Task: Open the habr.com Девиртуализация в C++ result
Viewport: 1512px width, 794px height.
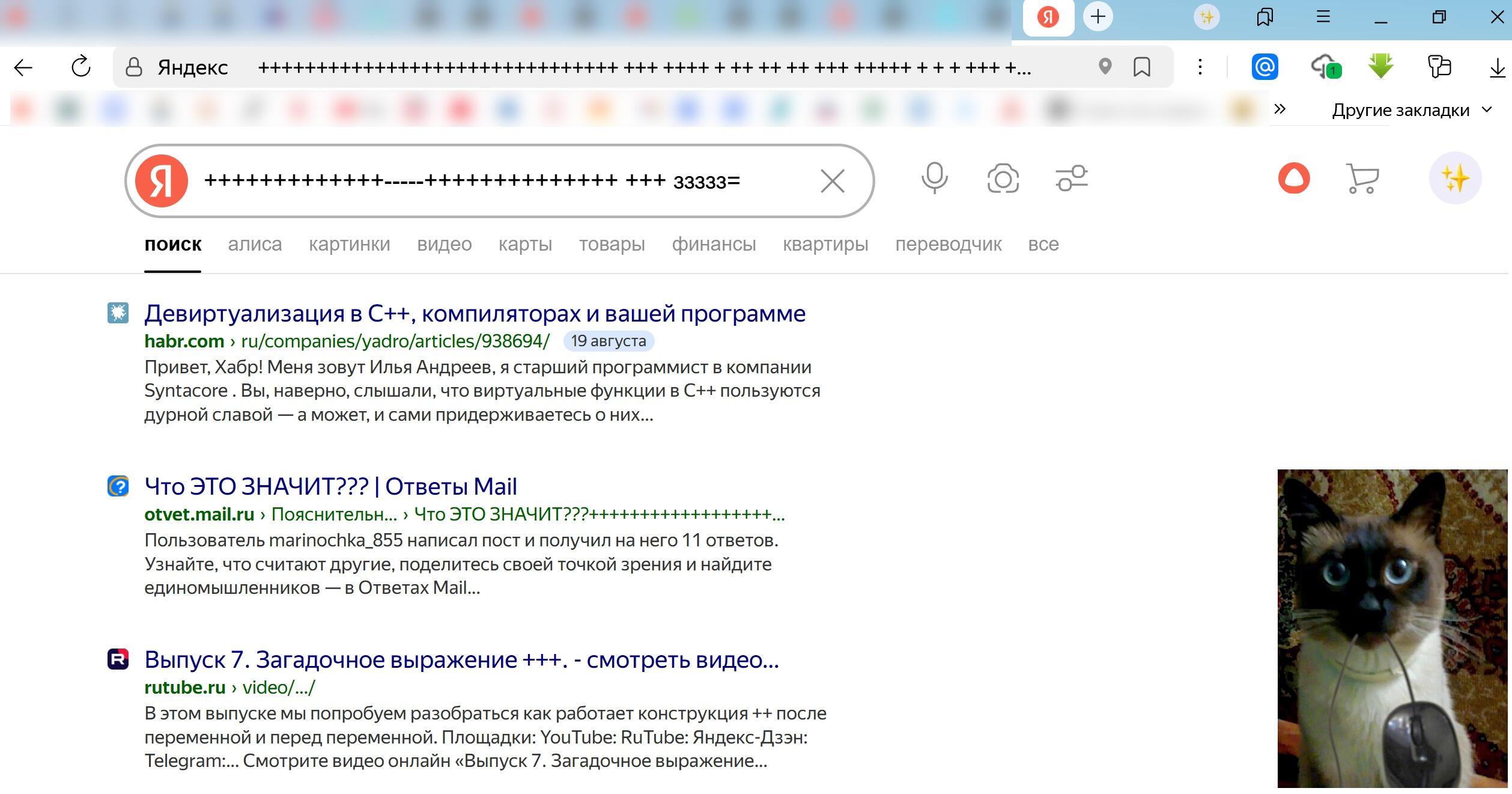Action: click(475, 314)
